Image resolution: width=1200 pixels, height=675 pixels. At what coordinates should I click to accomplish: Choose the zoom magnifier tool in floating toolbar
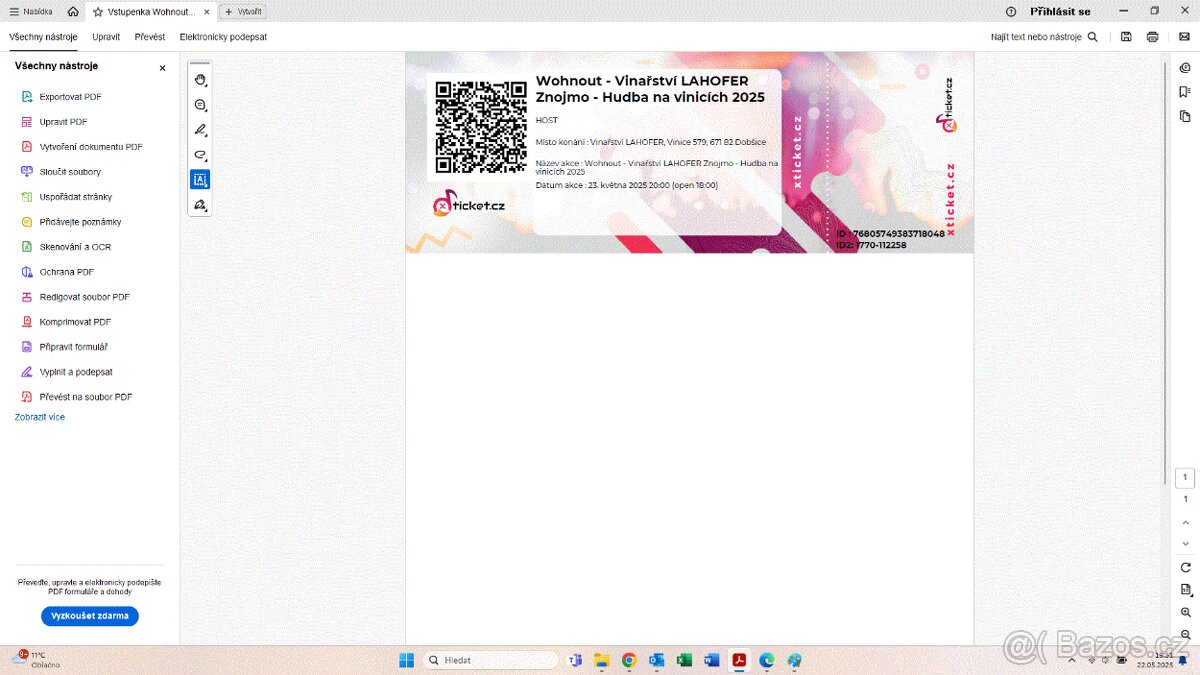[200, 105]
